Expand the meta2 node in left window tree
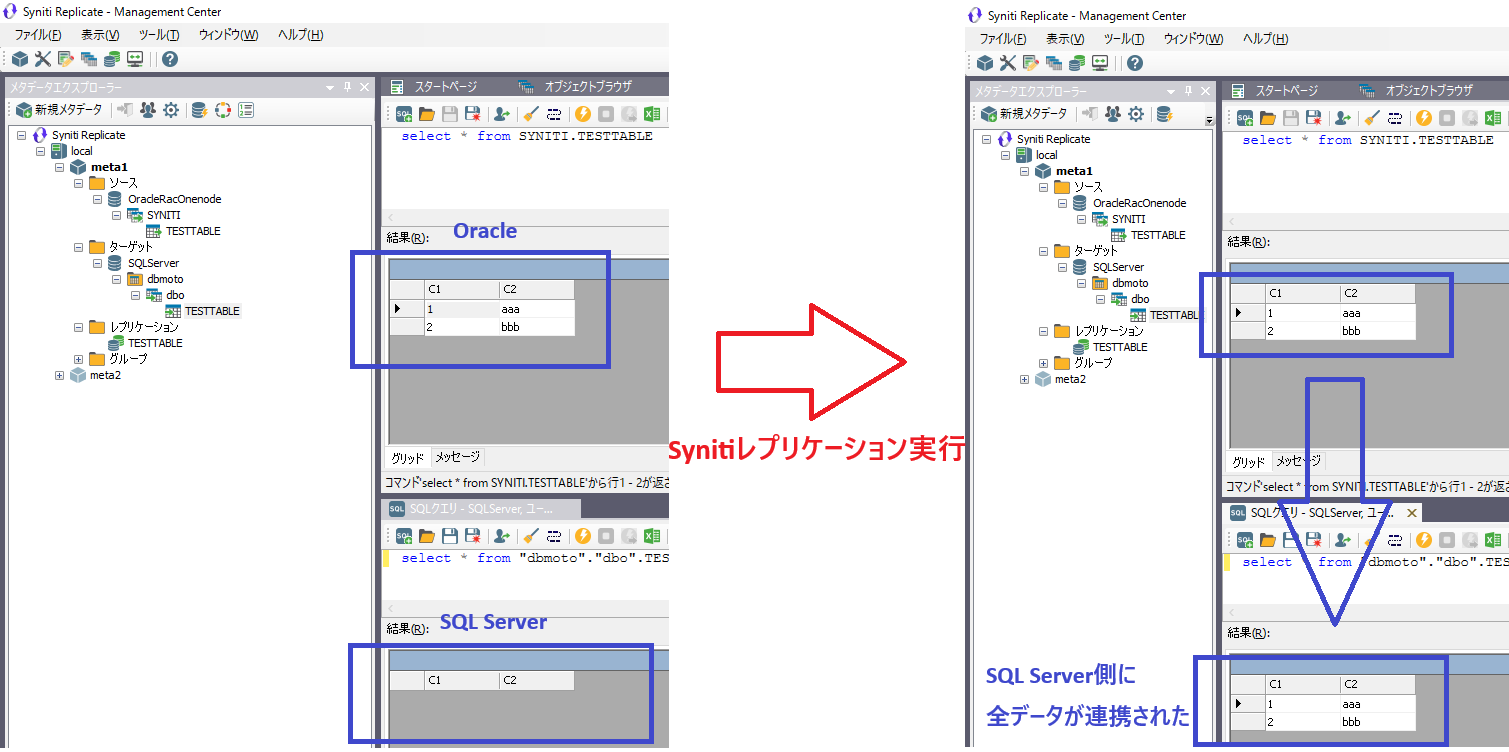Image resolution: width=1509 pixels, height=752 pixels. point(59,375)
